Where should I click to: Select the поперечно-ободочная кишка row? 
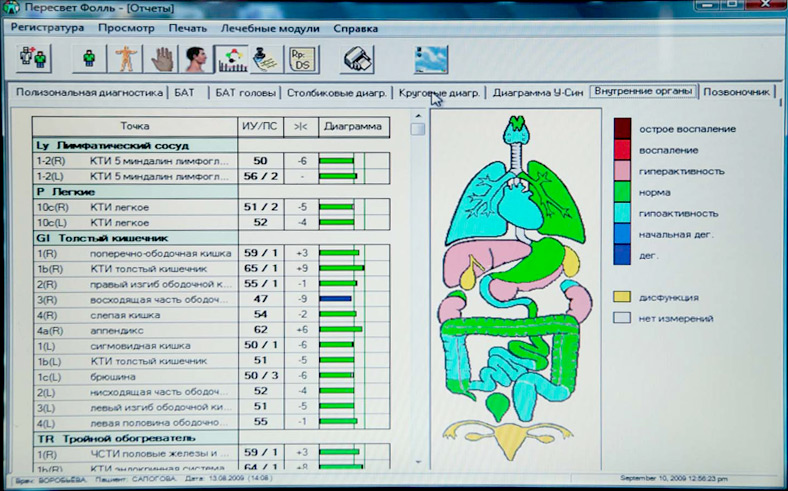[211, 253]
